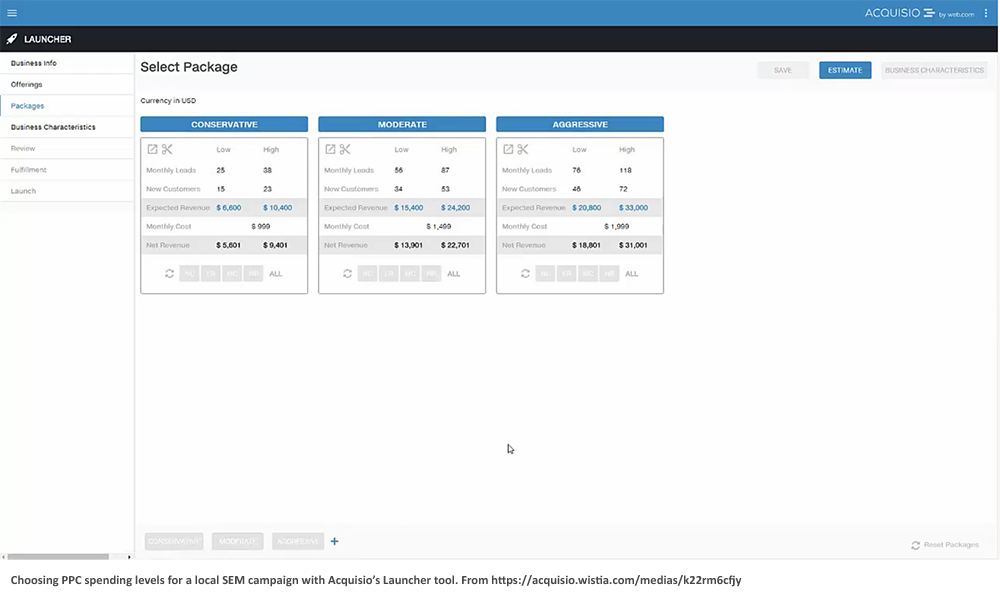Click Conservative low expected revenue $ 6,600
Viewport: 1000px width, 599px height.
pos(228,208)
